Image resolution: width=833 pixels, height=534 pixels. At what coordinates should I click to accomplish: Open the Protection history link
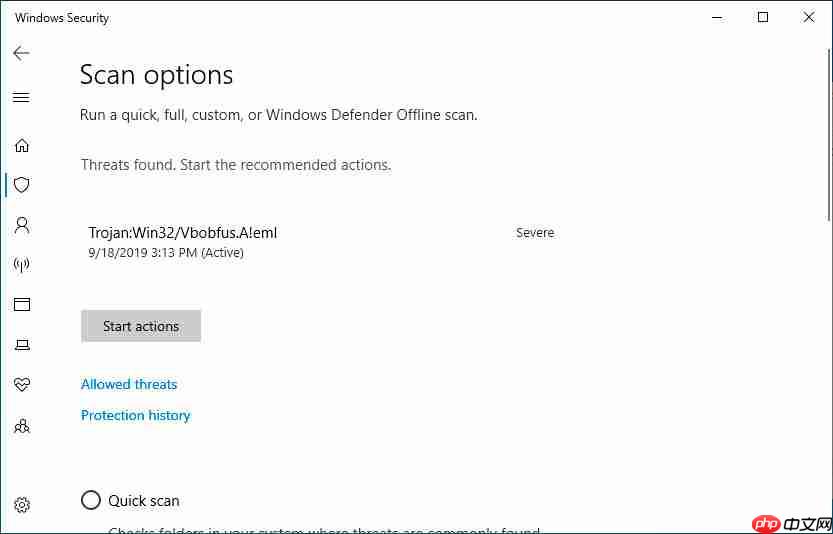pos(135,415)
